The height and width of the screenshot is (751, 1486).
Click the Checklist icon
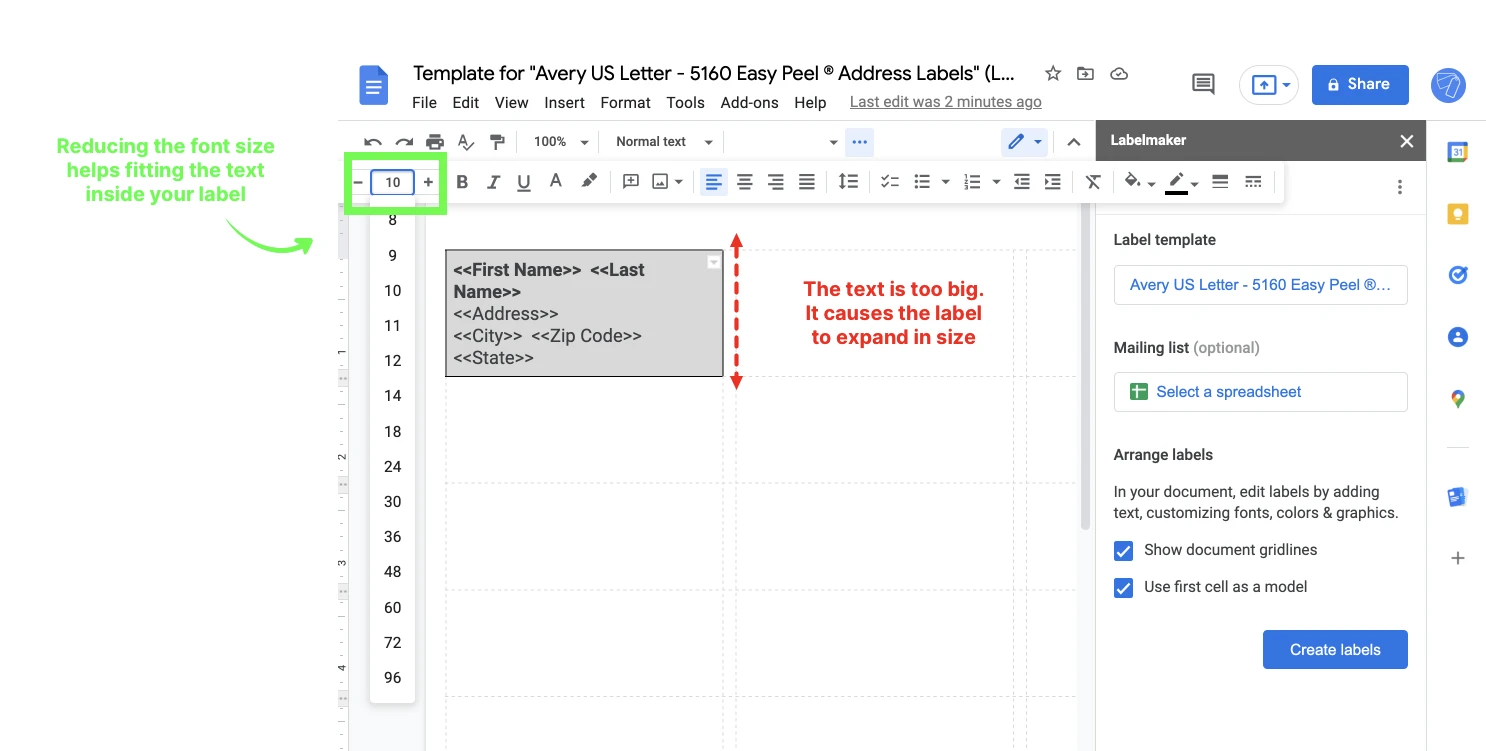[x=890, y=182]
